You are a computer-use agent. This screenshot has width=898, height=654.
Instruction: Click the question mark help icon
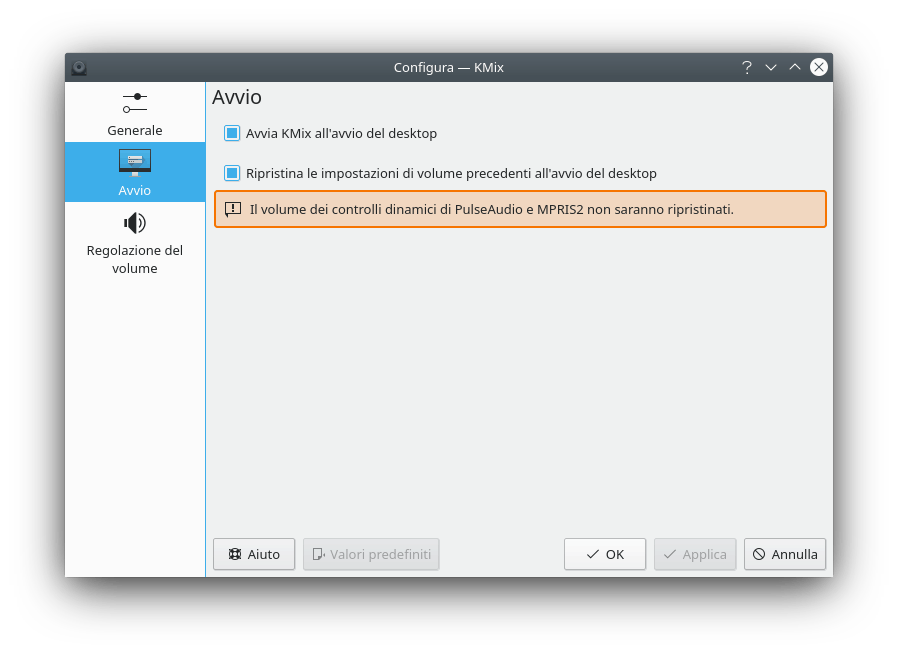pos(746,67)
